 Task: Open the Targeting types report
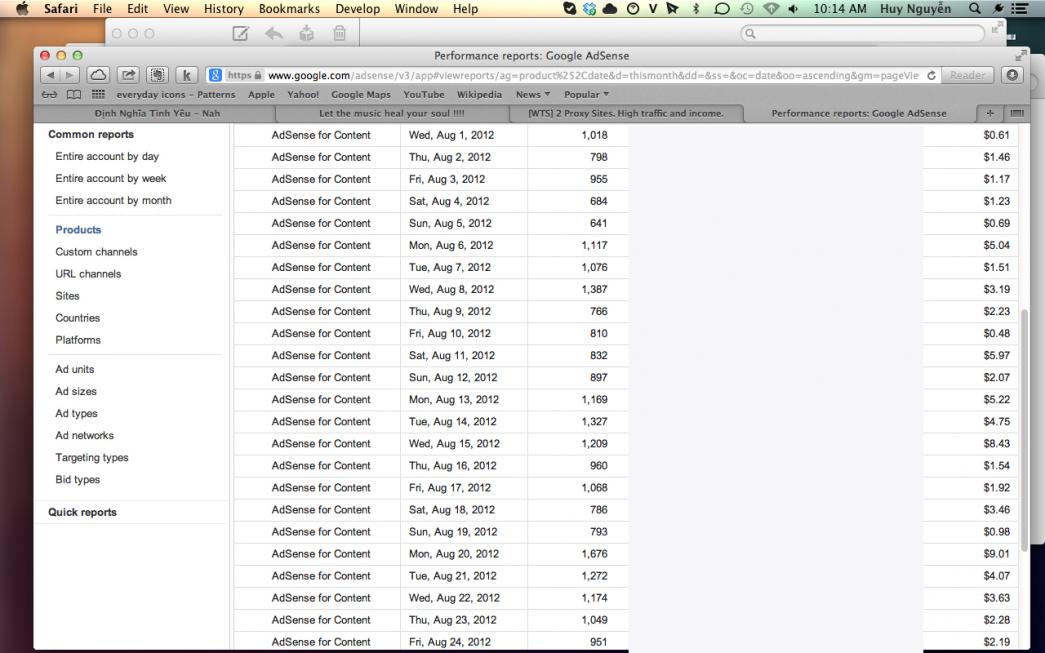[91, 457]
